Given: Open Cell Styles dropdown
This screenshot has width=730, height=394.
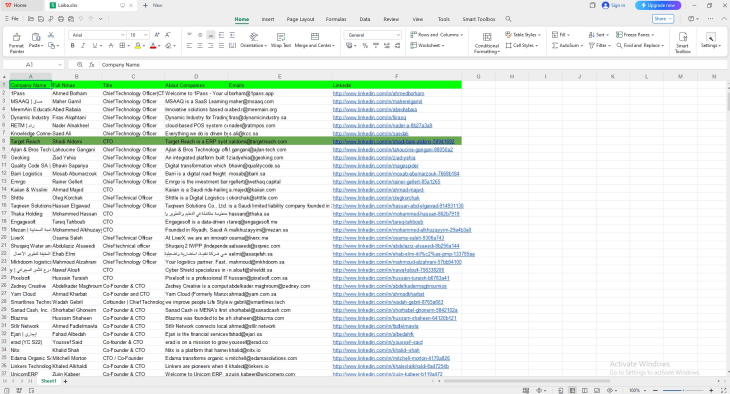Looking at the screenshot, I should click(522, 46).
